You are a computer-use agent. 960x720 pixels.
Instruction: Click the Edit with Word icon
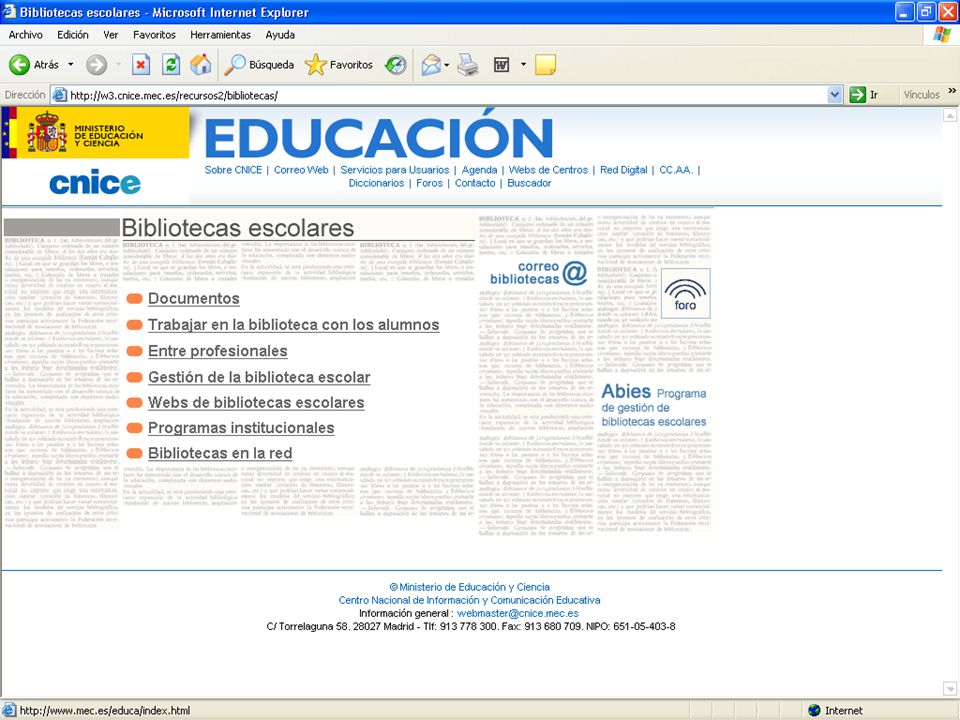pos(501,64)
